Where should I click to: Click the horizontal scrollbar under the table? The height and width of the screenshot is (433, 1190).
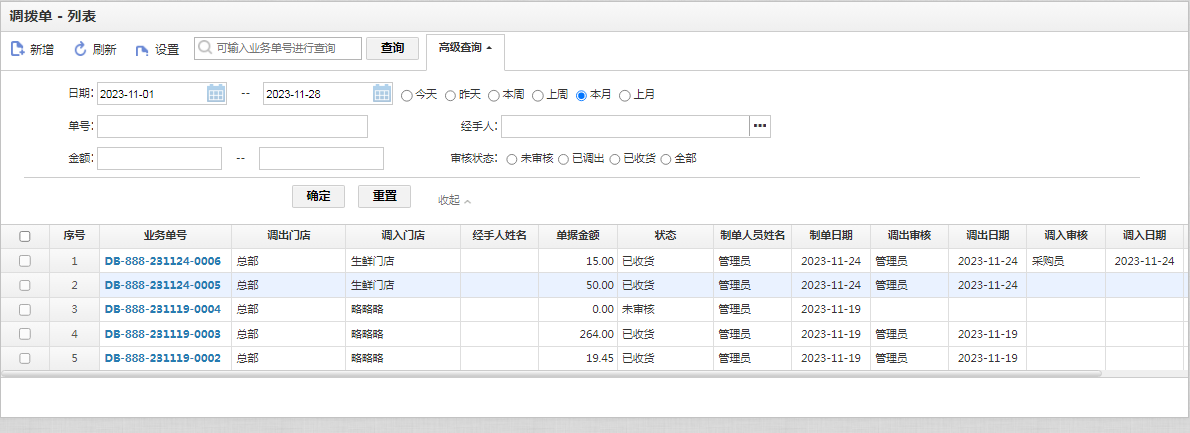[552, 374]
